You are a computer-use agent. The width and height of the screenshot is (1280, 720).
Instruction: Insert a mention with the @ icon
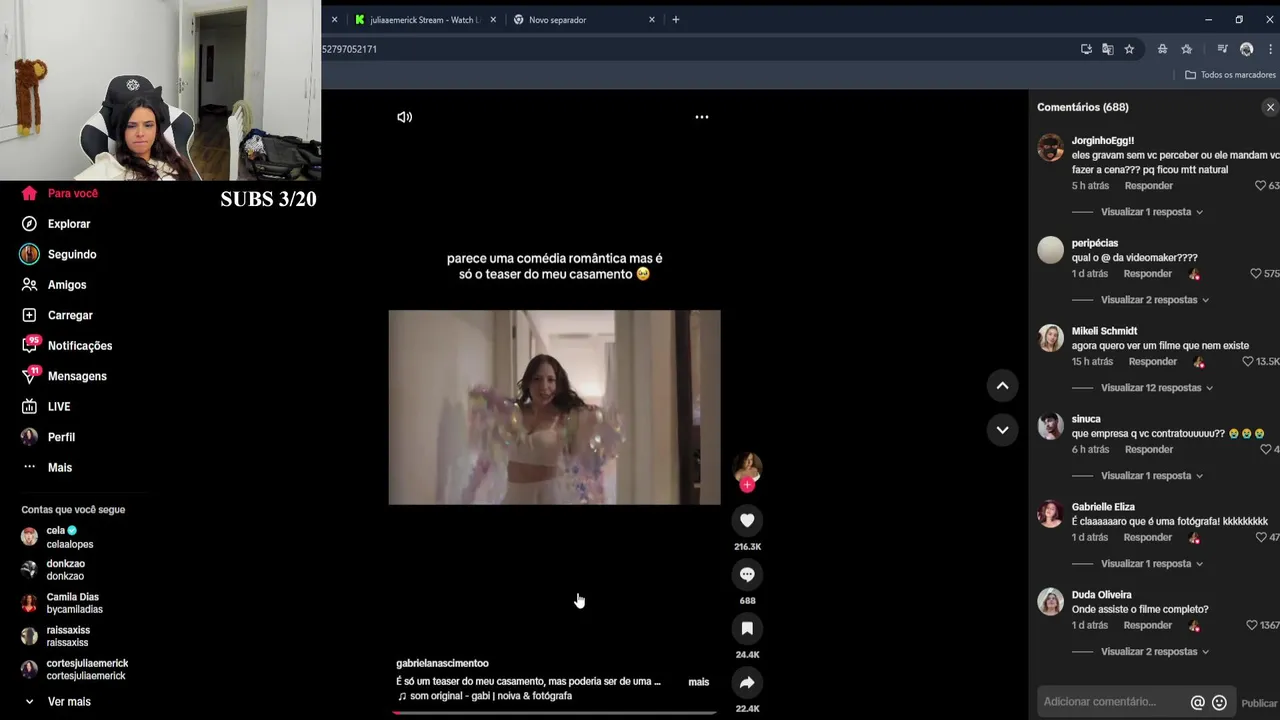point(1197,702)
